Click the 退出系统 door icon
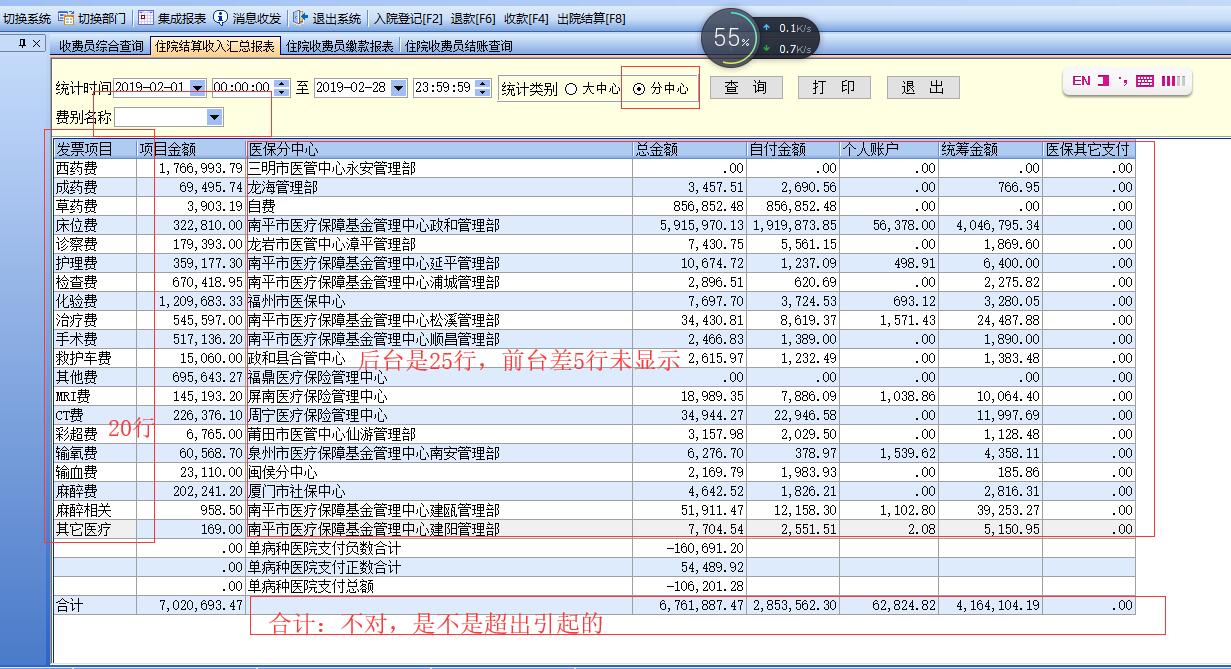Viewport: 1231px width, 669px height. click(x=300, y=18)
